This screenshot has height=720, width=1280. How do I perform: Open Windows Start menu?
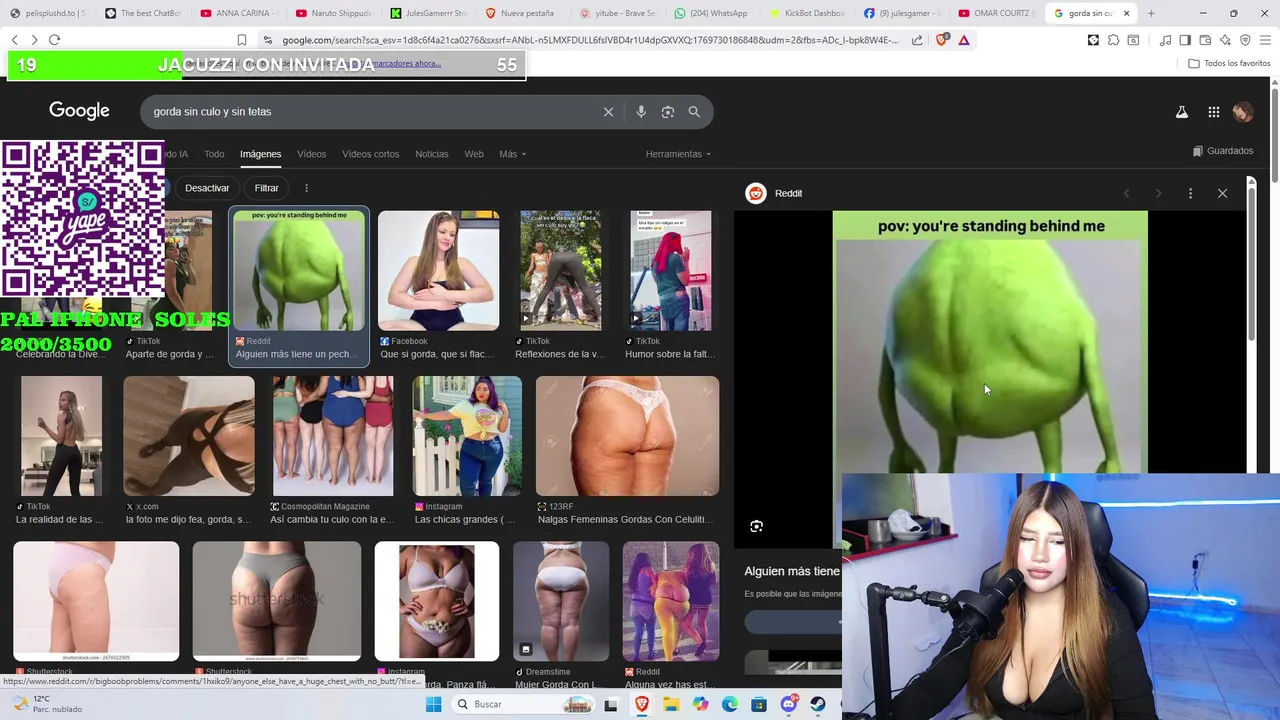click(433, 704)
